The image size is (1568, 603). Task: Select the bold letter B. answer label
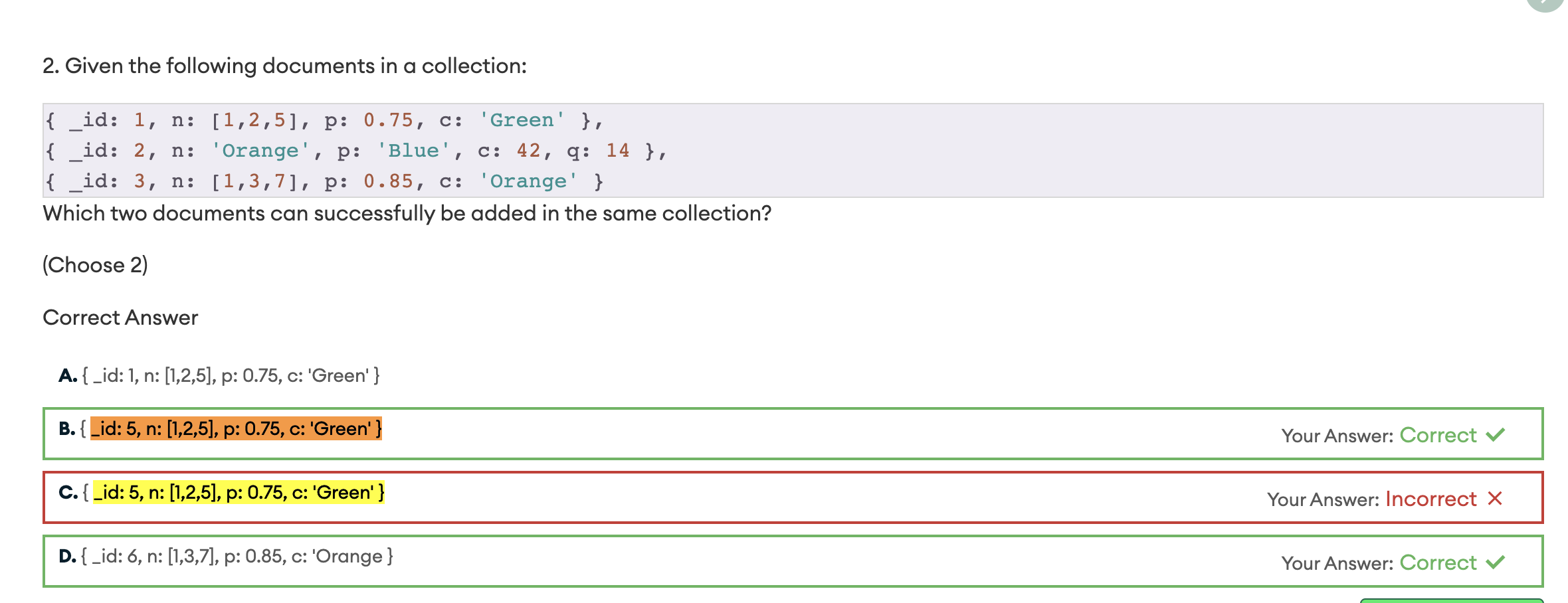point(66,429)
